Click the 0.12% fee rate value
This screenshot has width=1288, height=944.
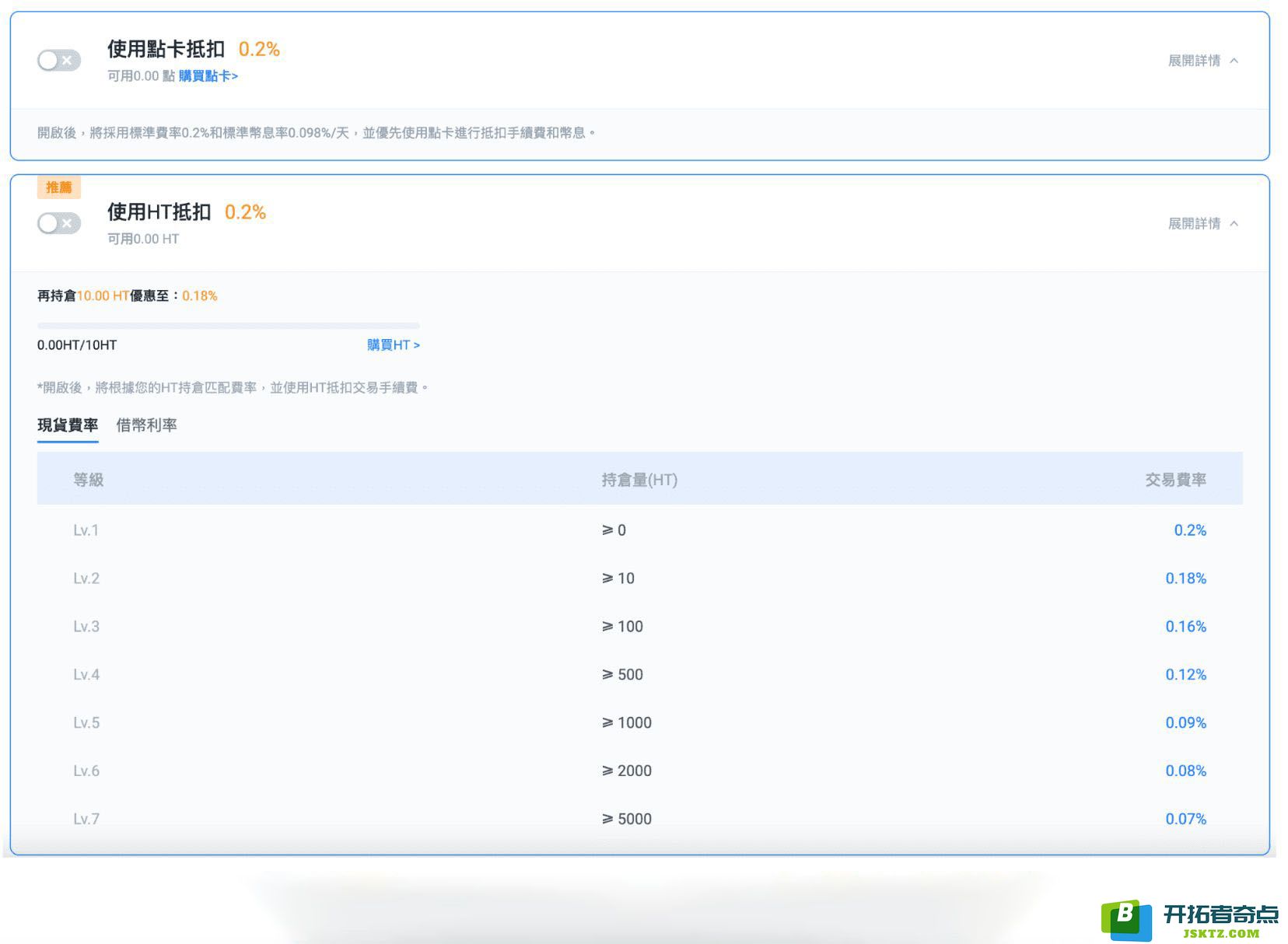click(x=1185, y=675)
